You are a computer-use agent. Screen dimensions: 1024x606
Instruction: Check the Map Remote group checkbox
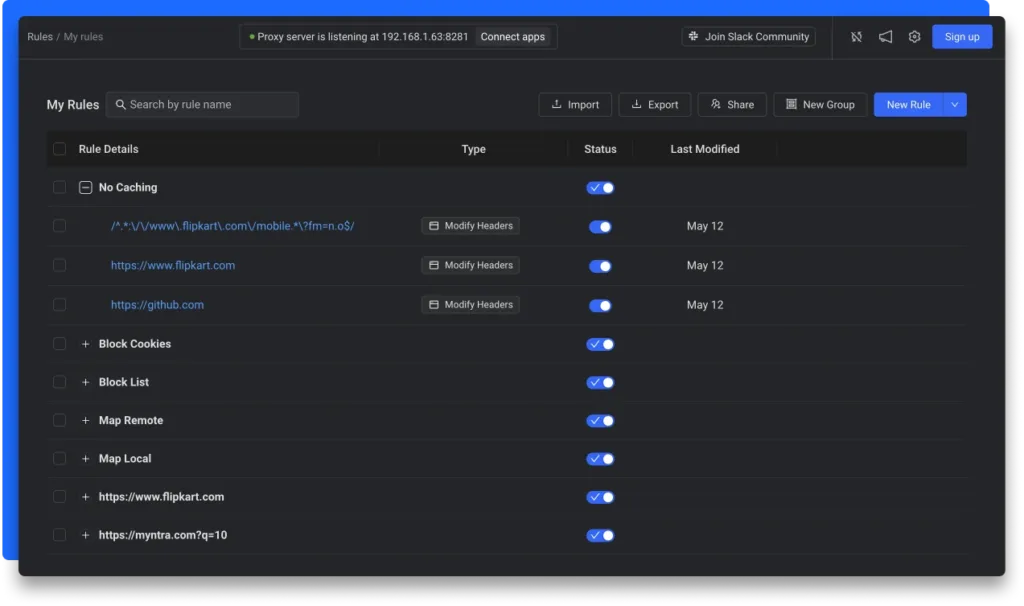point(59,421)
